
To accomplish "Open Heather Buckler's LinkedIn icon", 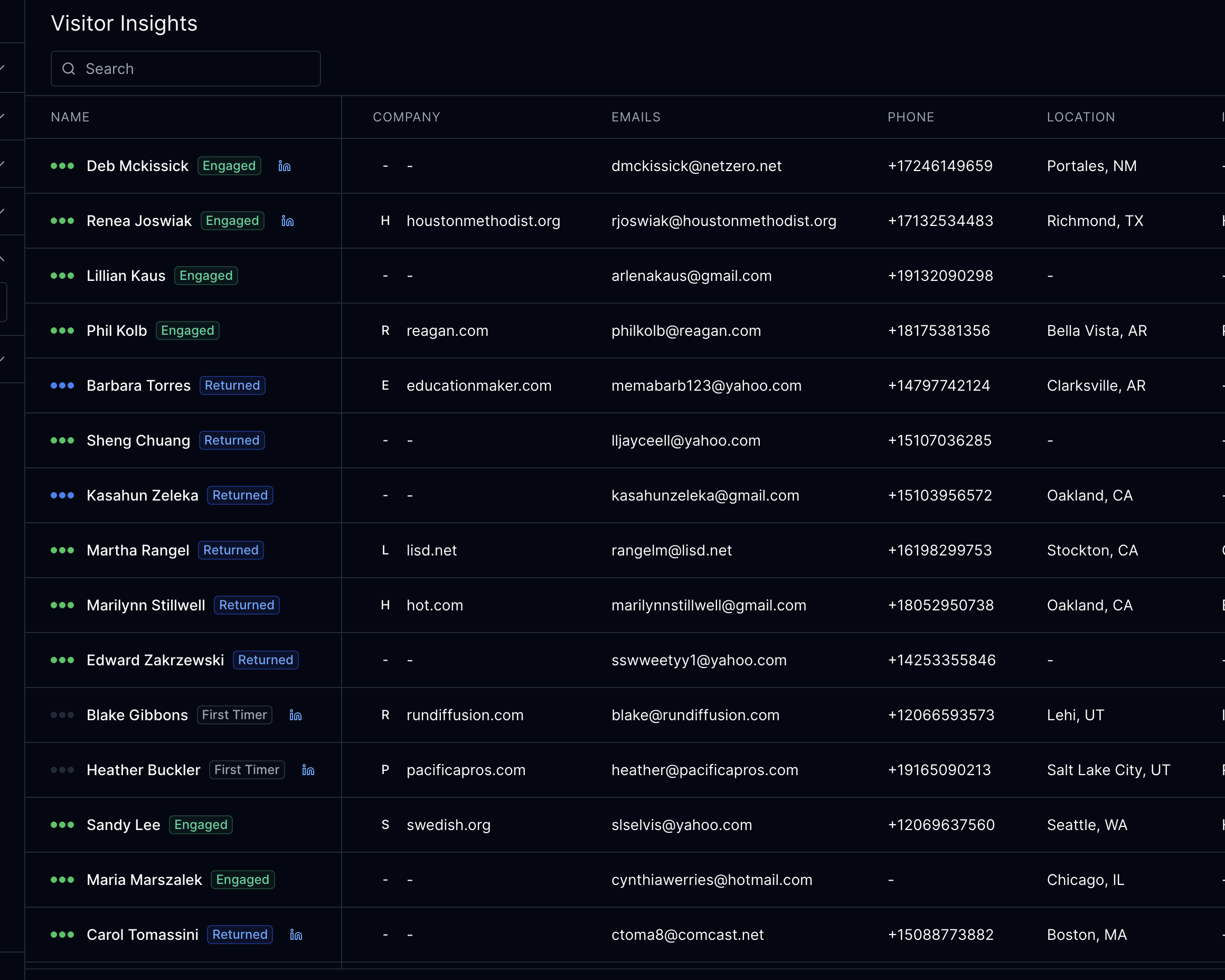I will (308, 770).
